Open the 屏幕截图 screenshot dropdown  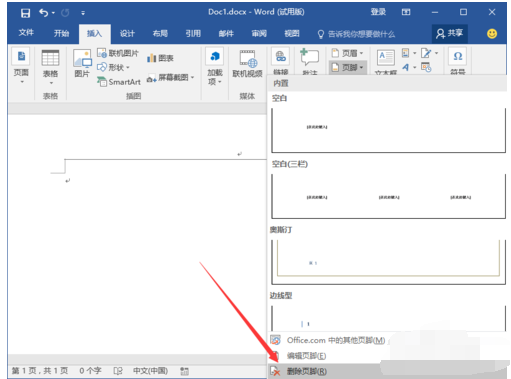click(x=170, y=78)
